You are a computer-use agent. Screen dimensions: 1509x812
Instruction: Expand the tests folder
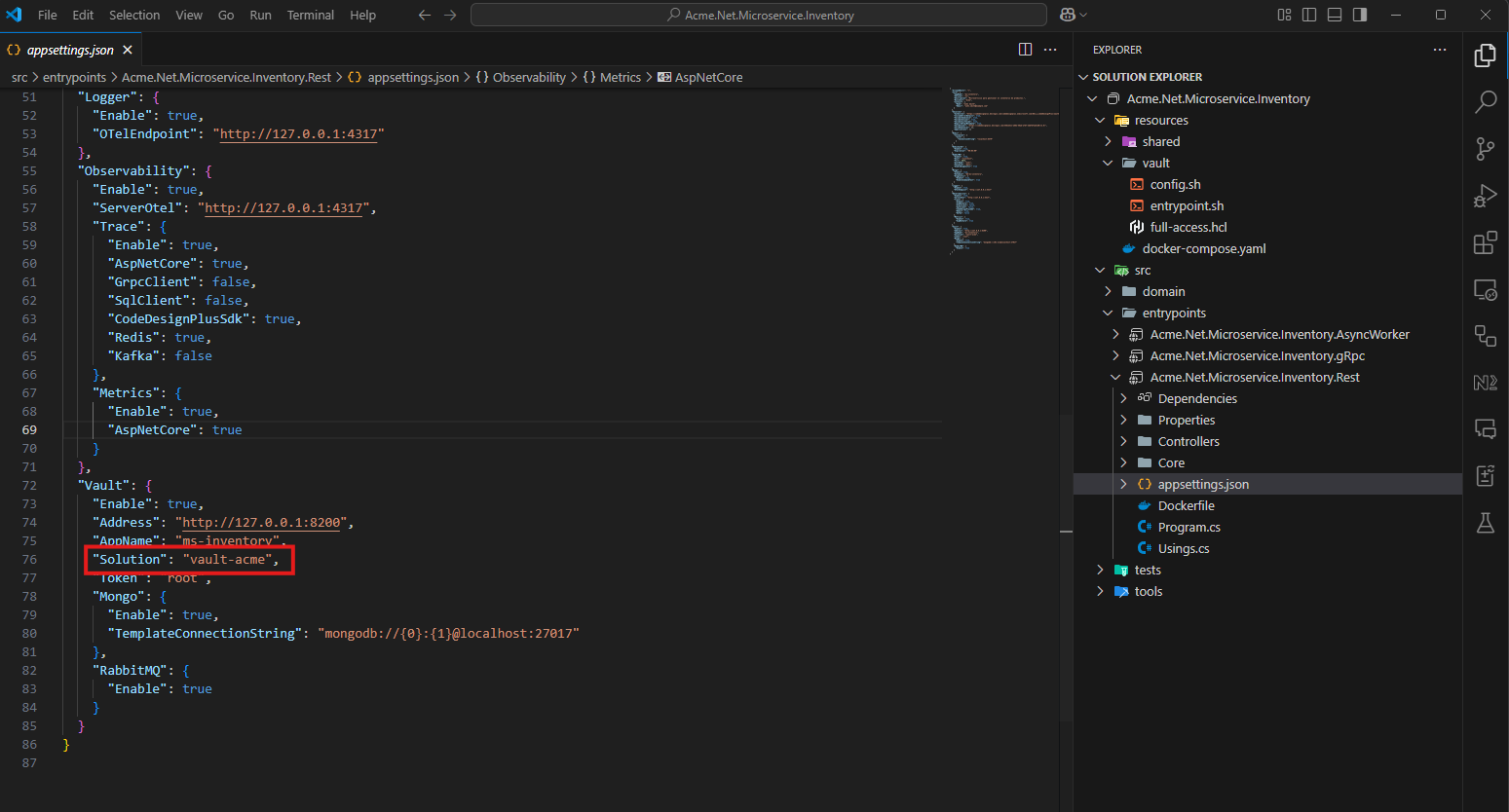[1100, 570]
